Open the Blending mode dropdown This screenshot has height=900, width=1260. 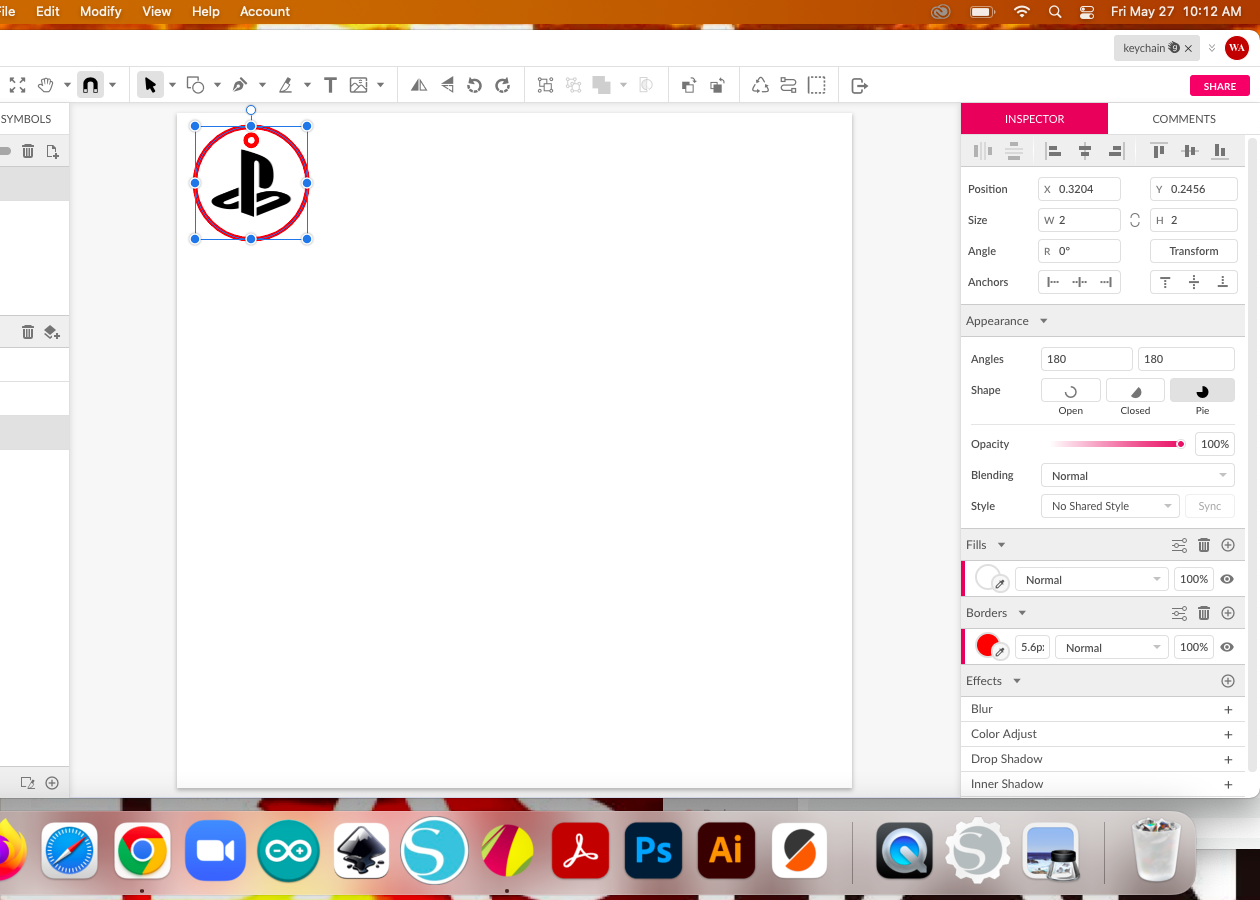(1138, 476)
